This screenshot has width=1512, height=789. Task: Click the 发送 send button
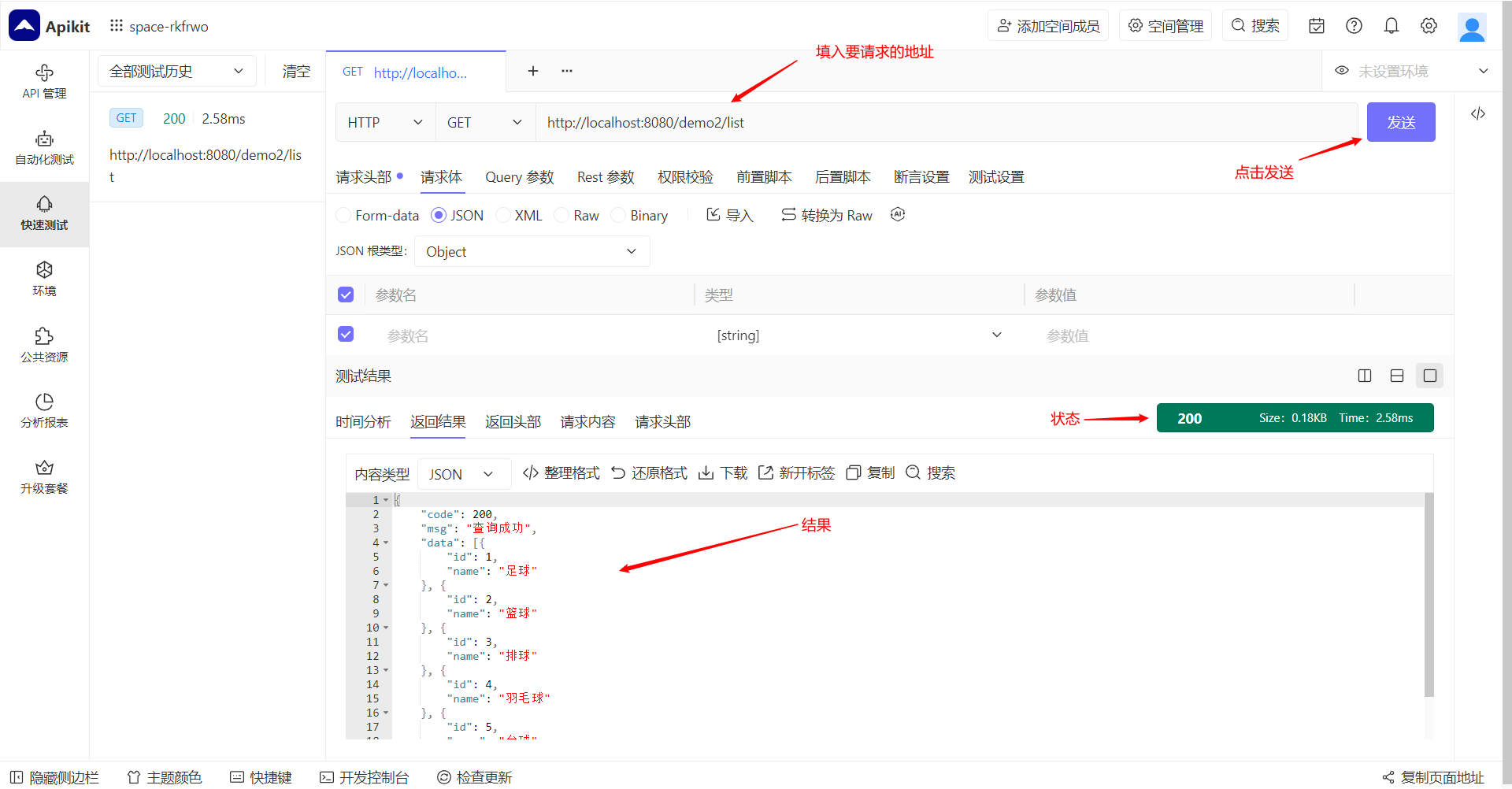click(x=1400, y=123)
